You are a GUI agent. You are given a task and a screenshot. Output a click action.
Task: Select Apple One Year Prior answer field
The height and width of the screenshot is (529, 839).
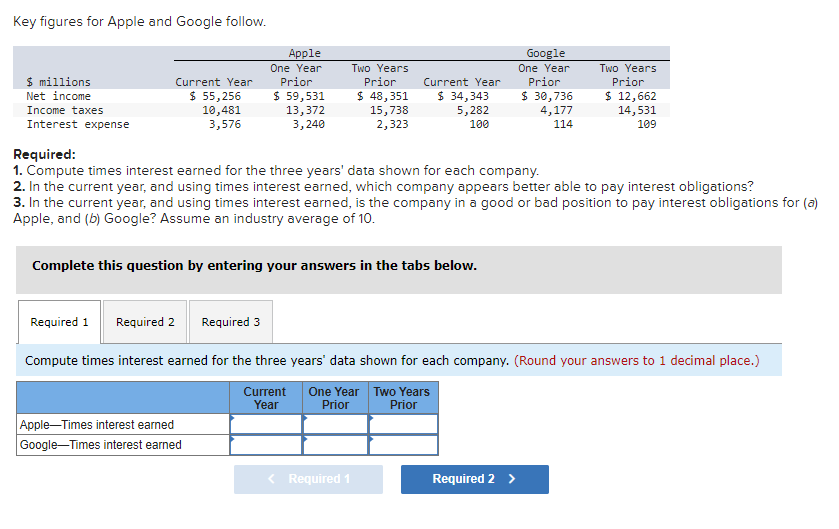[335, 424]
